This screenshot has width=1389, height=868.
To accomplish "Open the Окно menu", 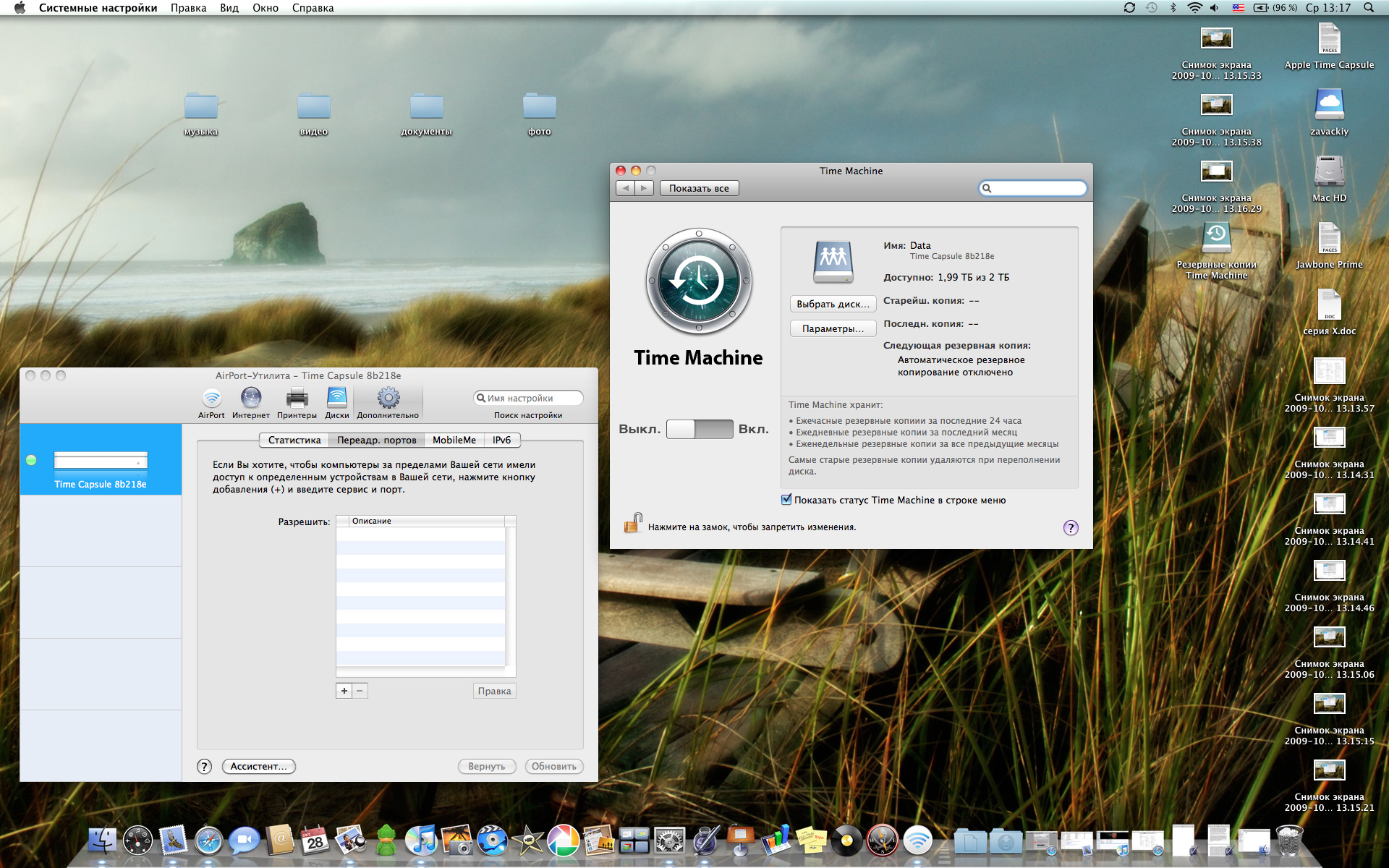I will click(266, 8).
